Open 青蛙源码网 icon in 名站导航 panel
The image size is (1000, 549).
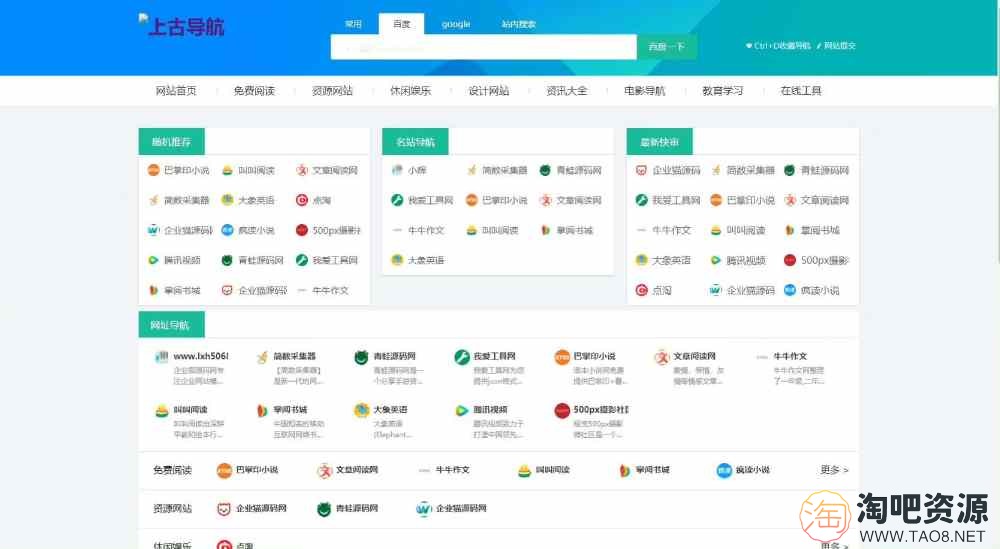point(545,170)
